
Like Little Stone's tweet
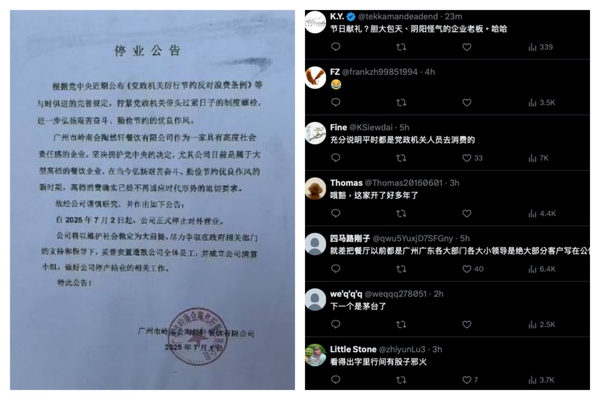point(470,380)
